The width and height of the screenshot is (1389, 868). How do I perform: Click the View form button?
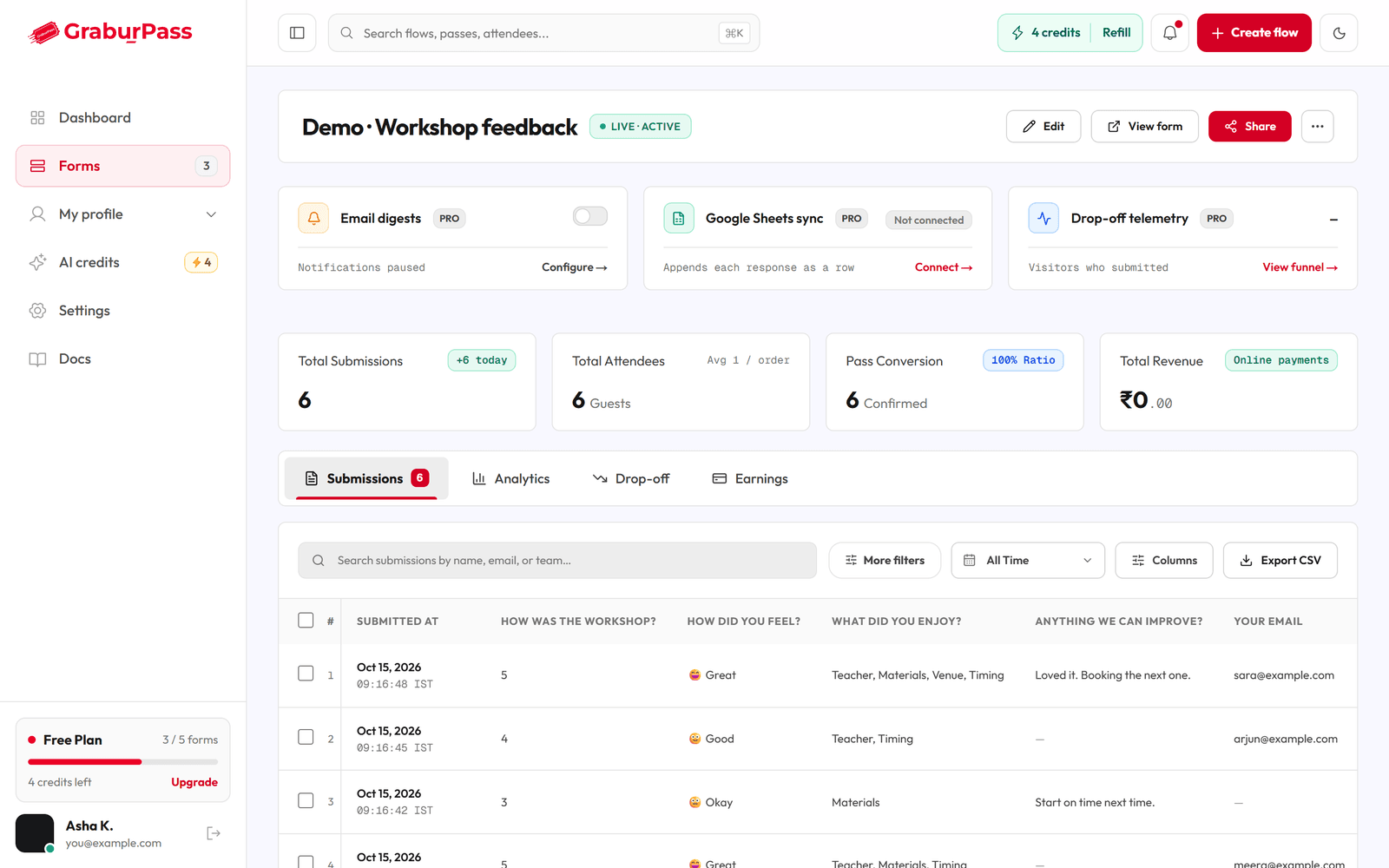point(1145,127)
